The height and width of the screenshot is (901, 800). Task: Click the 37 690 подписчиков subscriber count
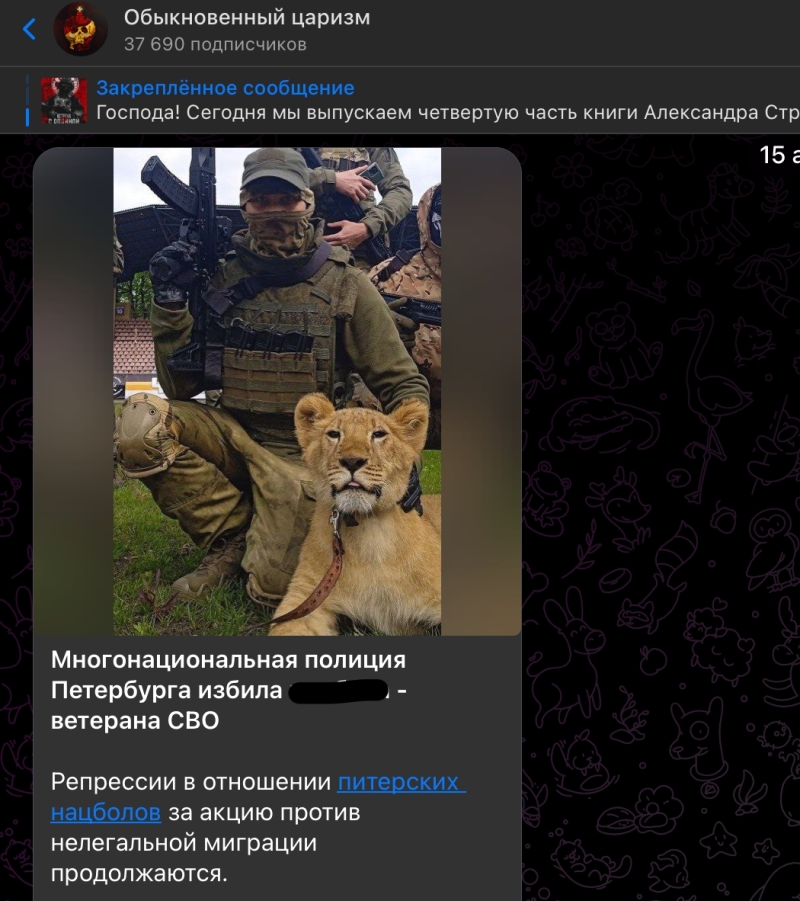[x=215, y=44]
